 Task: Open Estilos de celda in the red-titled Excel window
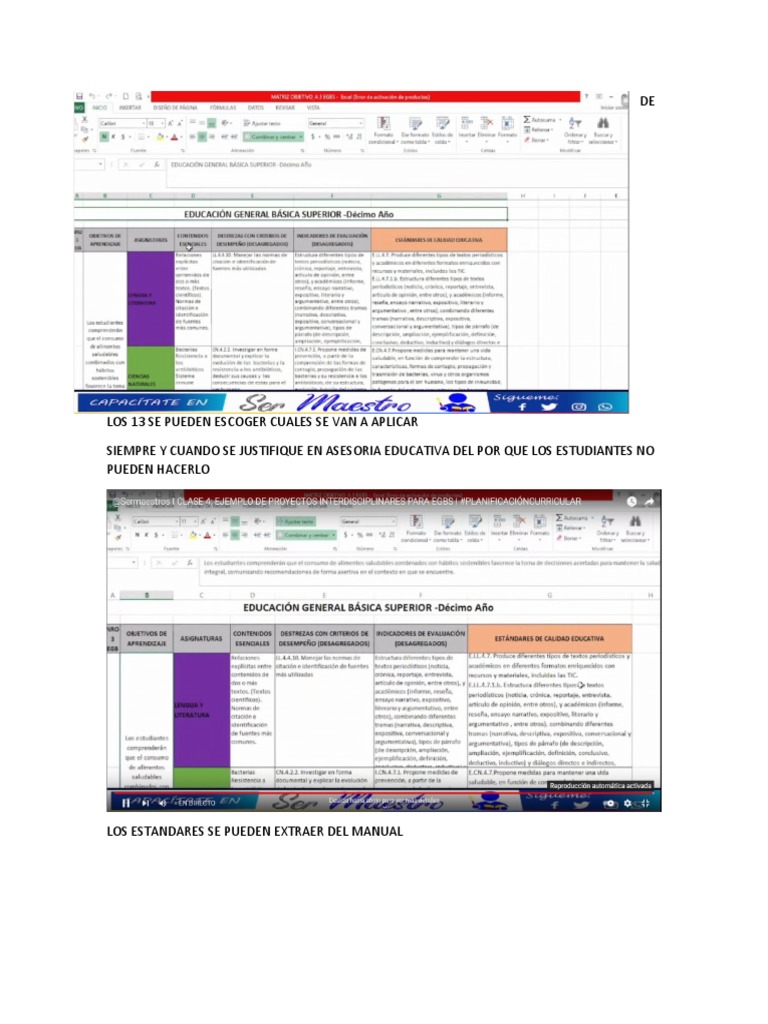(x=442, y=131)
